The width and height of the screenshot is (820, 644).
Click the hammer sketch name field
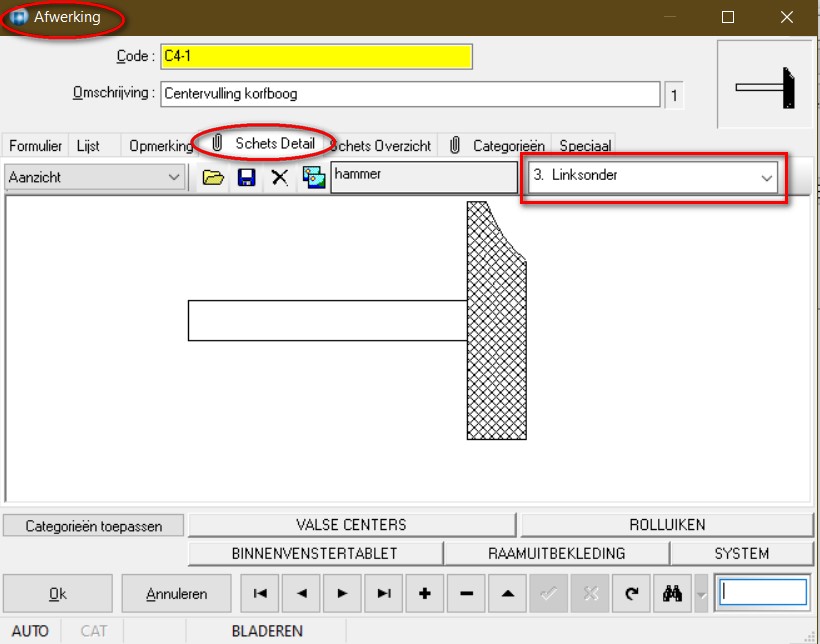[424, 177]
